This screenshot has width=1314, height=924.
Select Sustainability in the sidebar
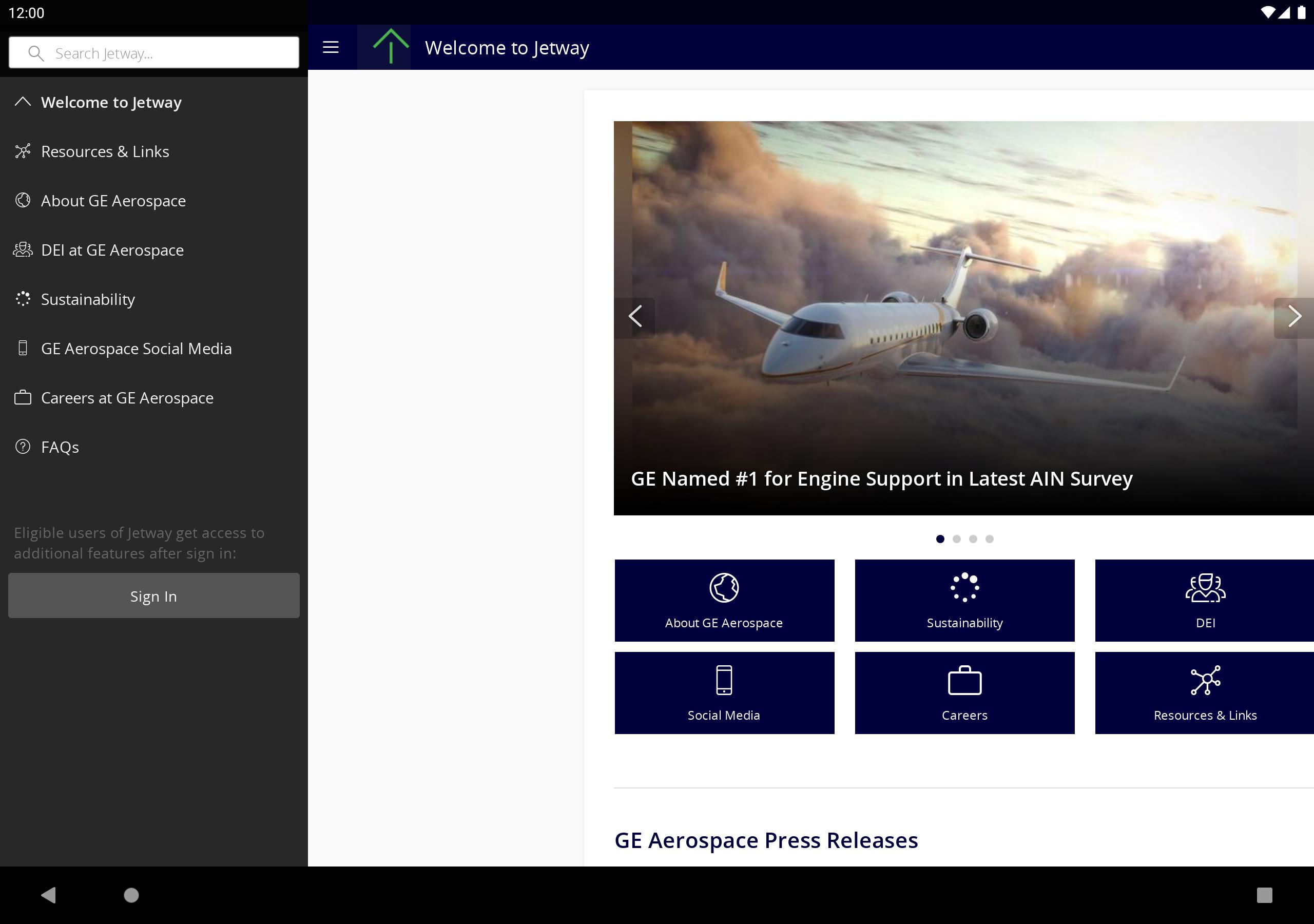(154, 299)
